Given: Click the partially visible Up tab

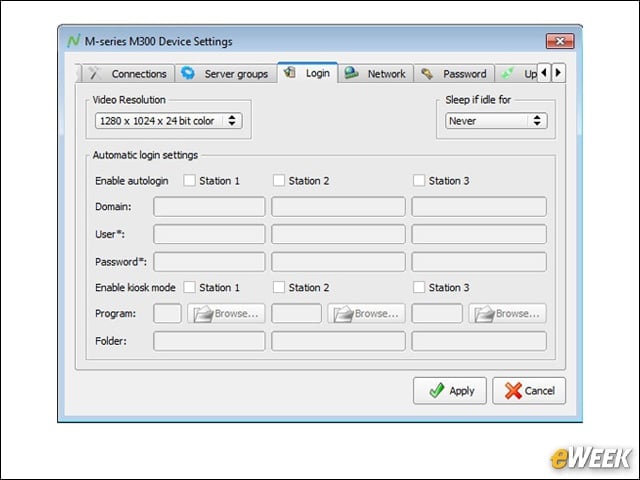Looking at the screenshot, I should [517, 74].
